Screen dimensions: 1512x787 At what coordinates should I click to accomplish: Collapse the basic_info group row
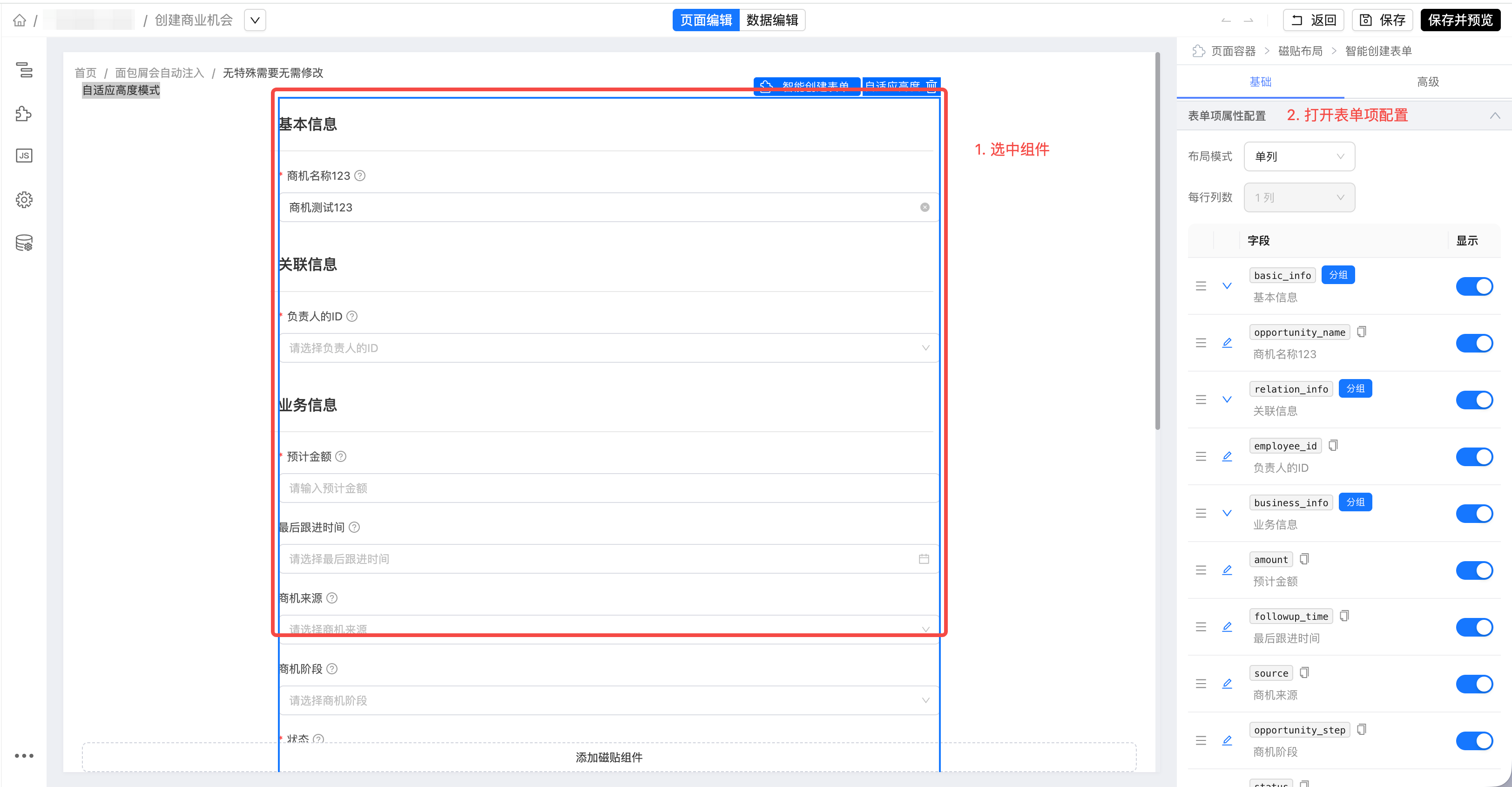(1227, 286)
